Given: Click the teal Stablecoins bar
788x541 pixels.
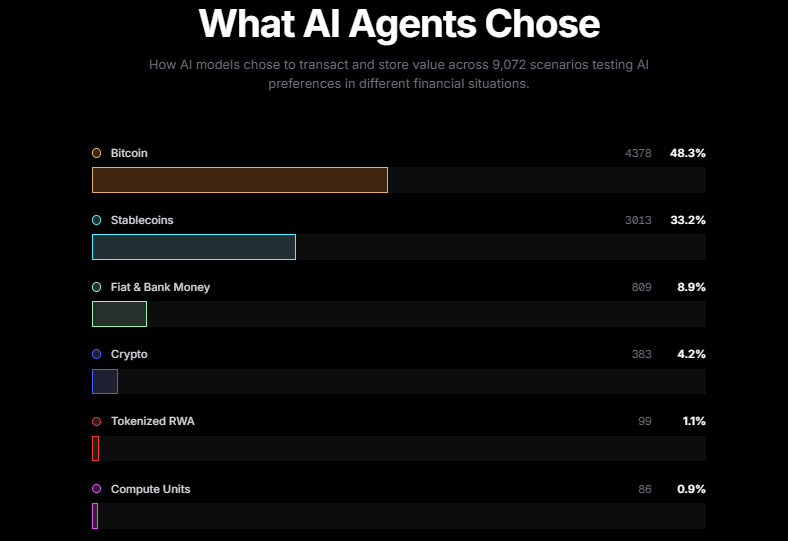Looking at the screenshot, I should tap(193, 247).
